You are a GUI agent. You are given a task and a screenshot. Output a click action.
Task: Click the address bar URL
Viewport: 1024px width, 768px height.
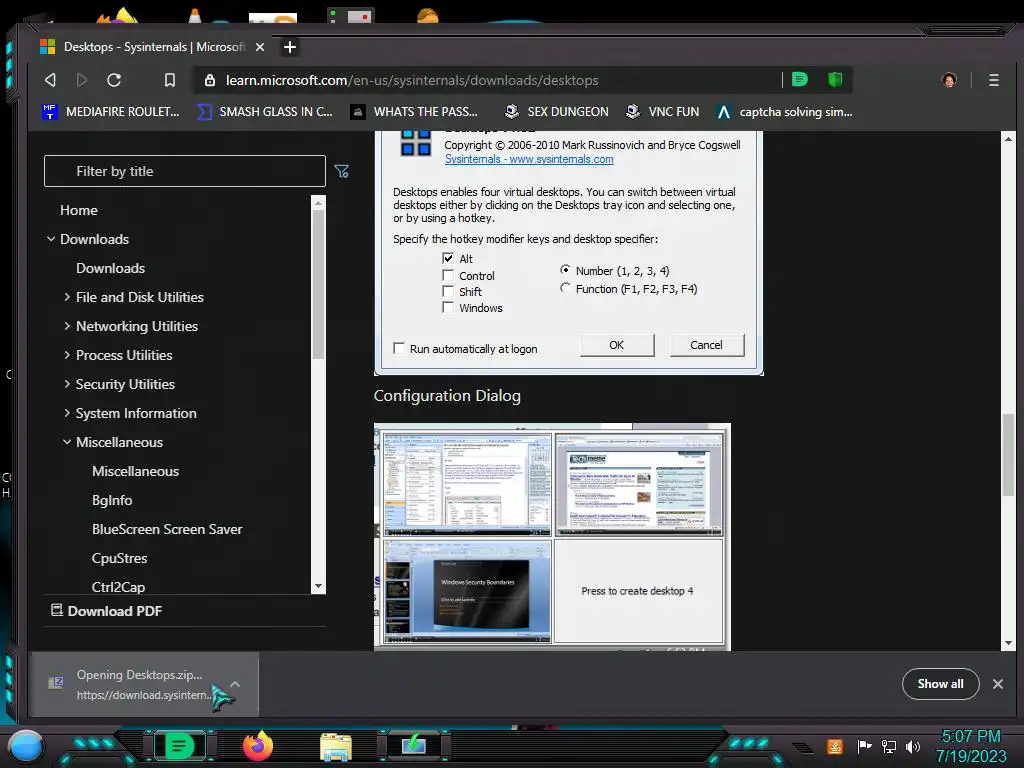click(411, 80)
